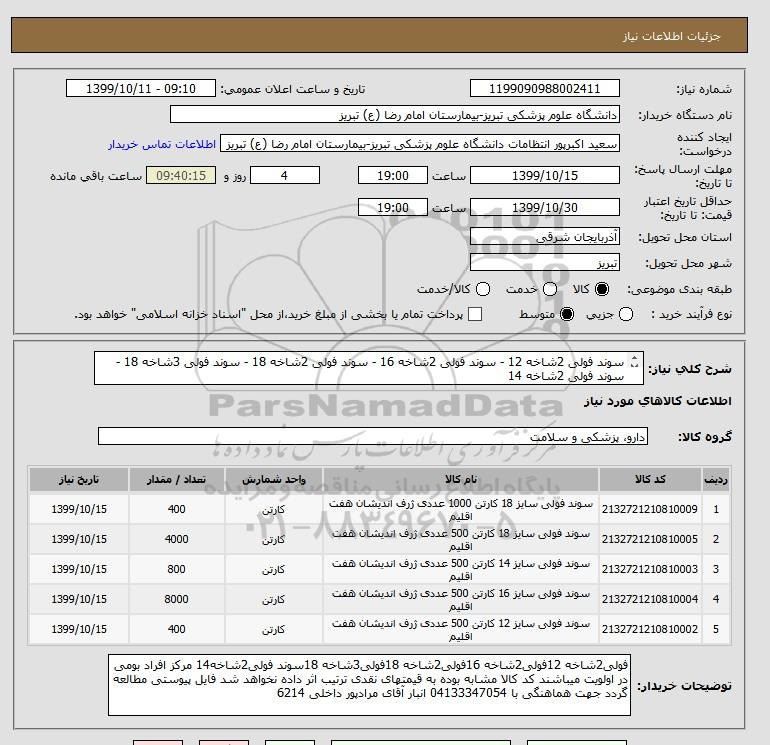
Task: Click row number 3 cell
Action: point(716,569)
